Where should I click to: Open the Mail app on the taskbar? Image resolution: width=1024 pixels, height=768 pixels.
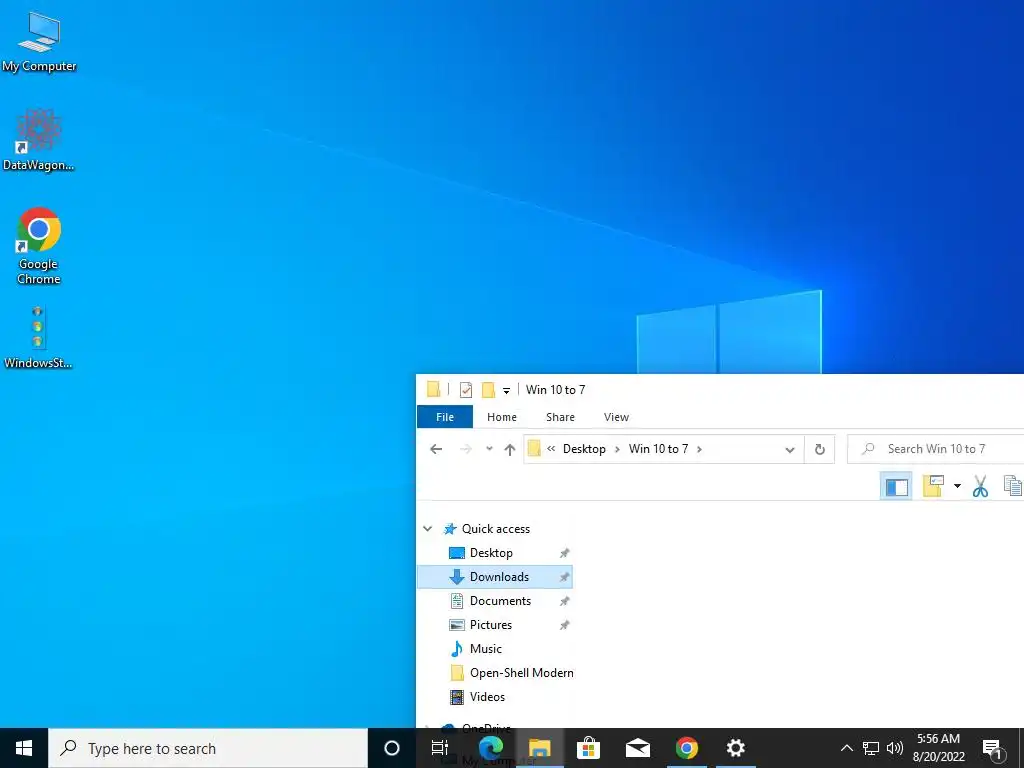637,748
